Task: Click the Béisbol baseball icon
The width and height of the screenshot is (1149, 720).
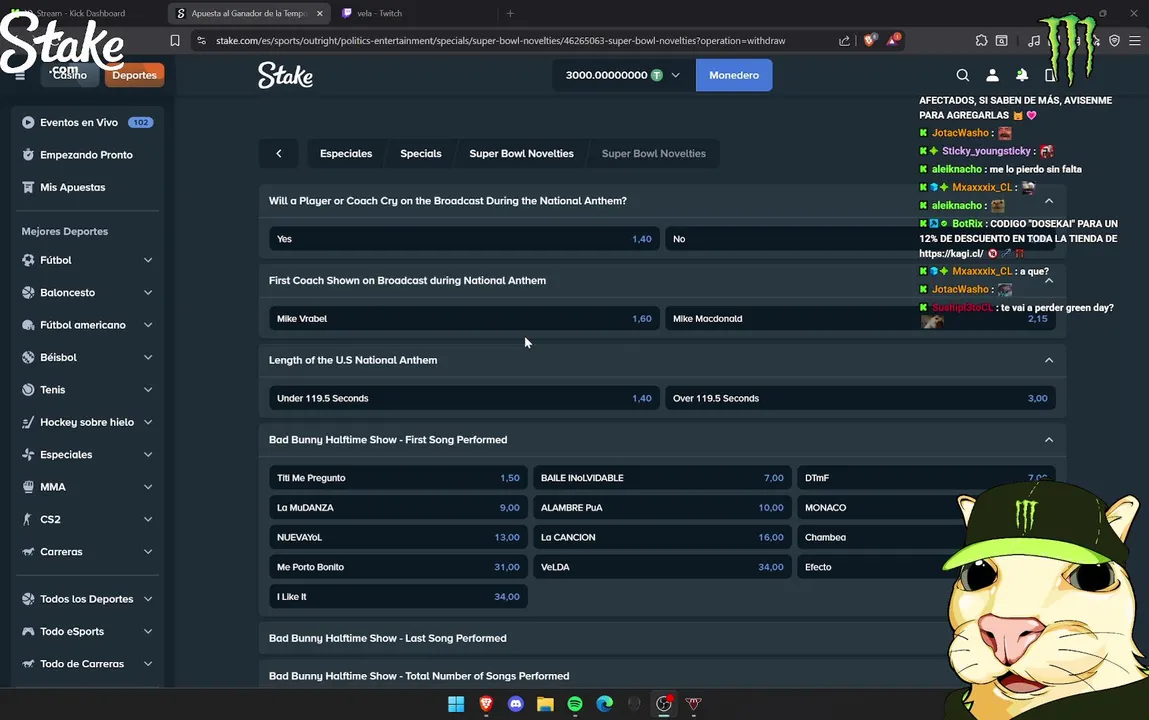Action: click(28, 357)
